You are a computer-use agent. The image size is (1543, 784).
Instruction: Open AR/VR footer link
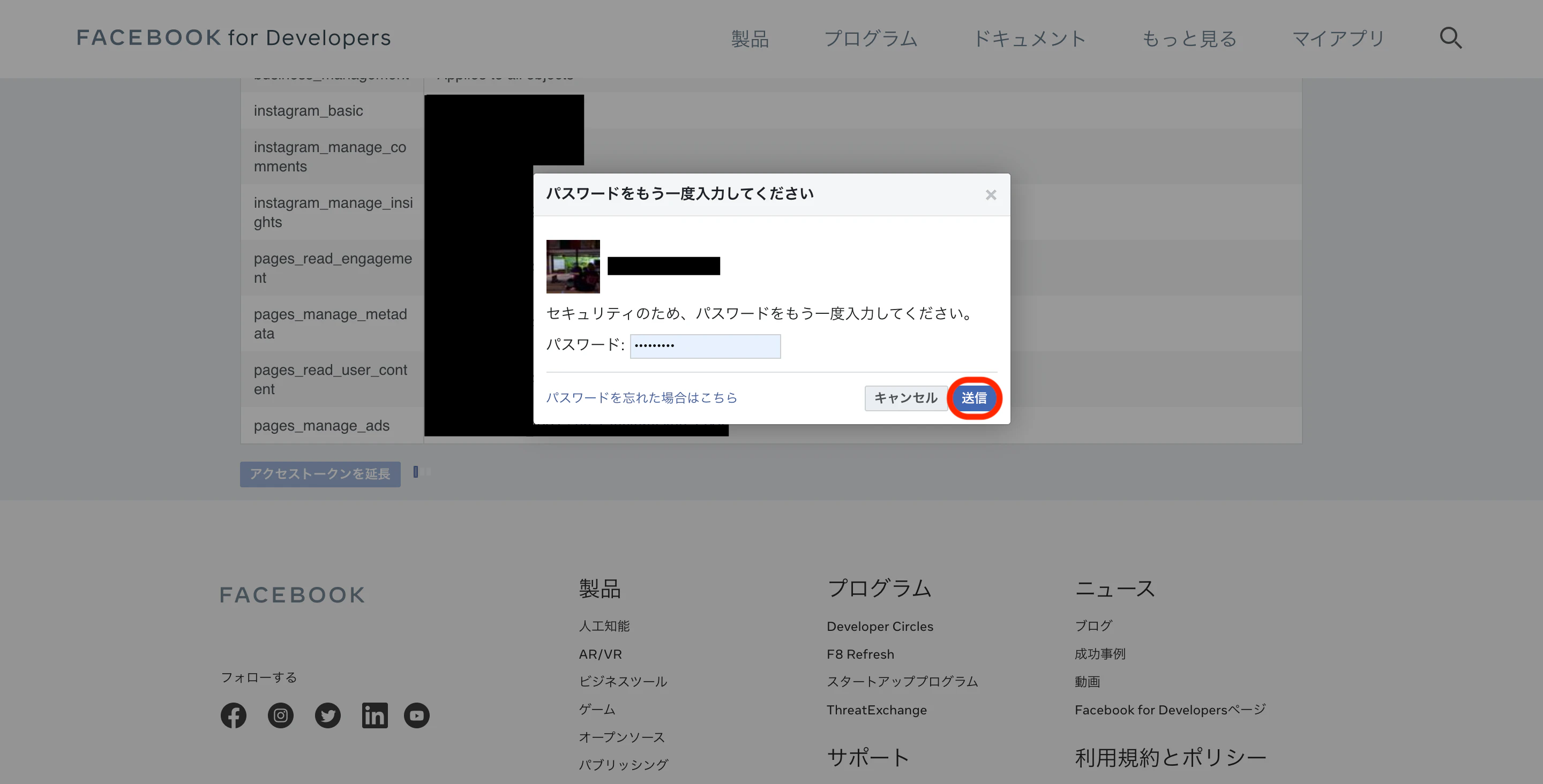pyautogui.click(x=600, y=654)
